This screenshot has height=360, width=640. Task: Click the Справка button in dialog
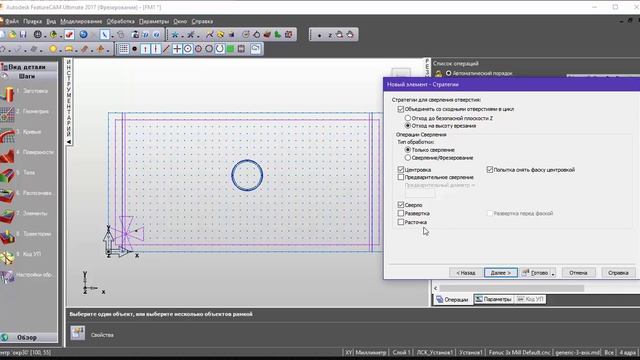click(618, 273)
